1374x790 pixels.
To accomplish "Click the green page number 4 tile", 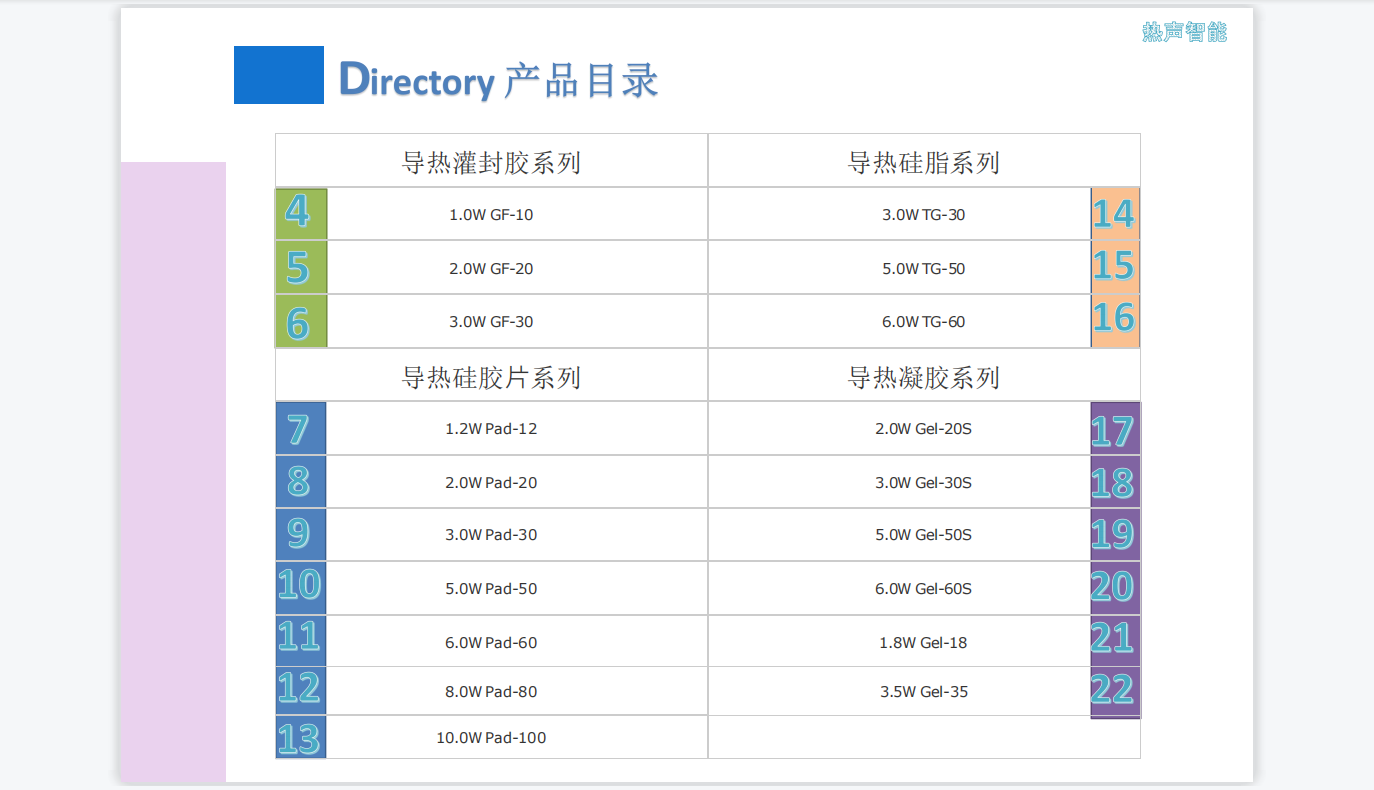I will pyautogui.click(x=301, y=213).
